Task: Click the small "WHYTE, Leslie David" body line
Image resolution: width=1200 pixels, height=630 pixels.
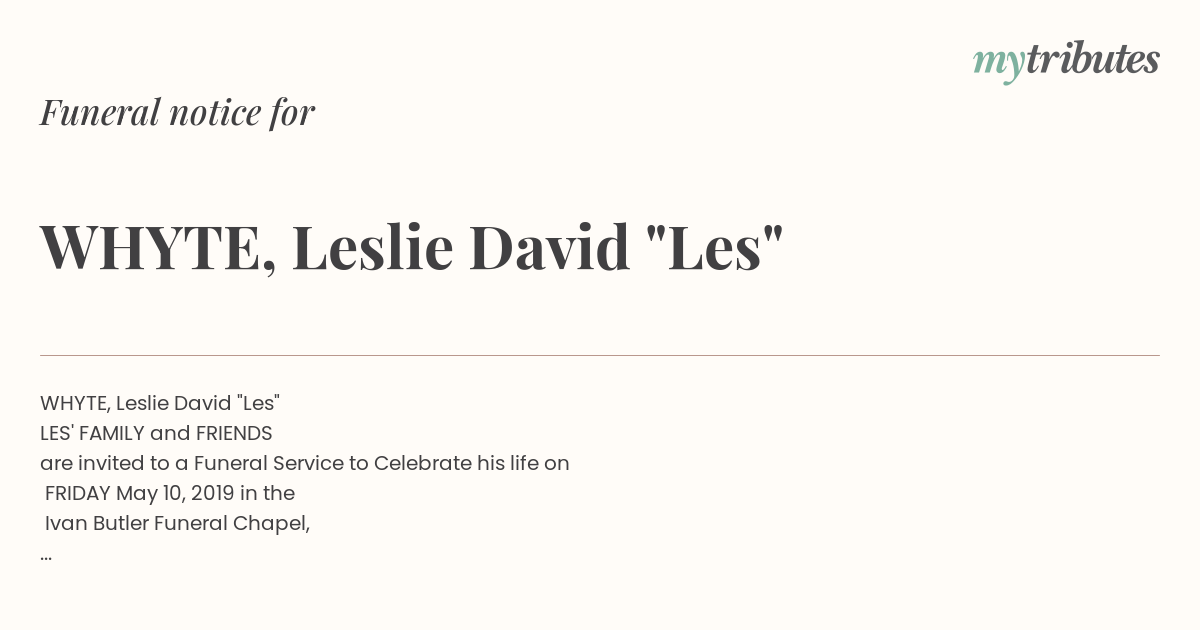Action: [160, 404]
